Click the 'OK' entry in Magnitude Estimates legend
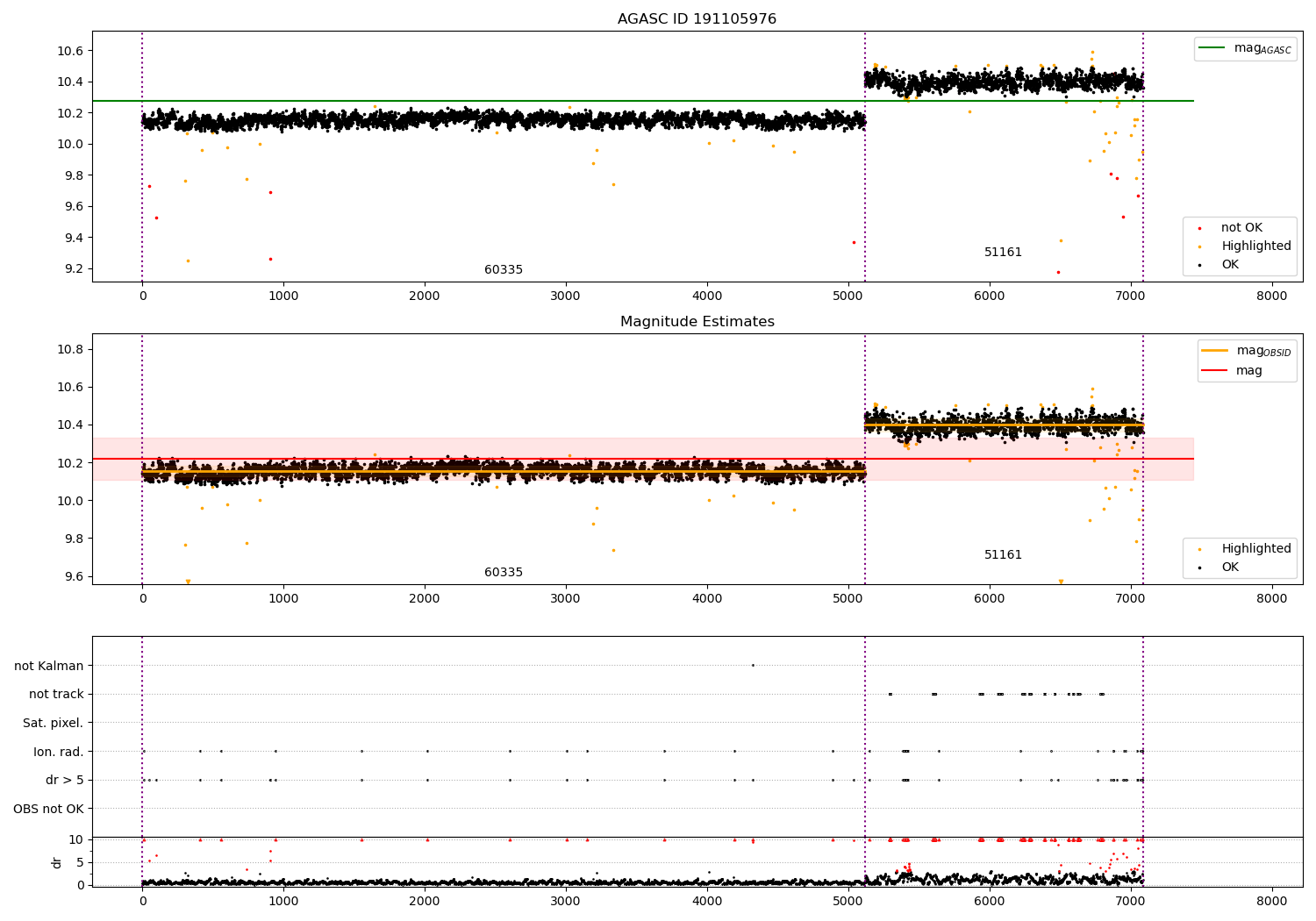The image size is (1316, 921). [x=1230, y=568]
